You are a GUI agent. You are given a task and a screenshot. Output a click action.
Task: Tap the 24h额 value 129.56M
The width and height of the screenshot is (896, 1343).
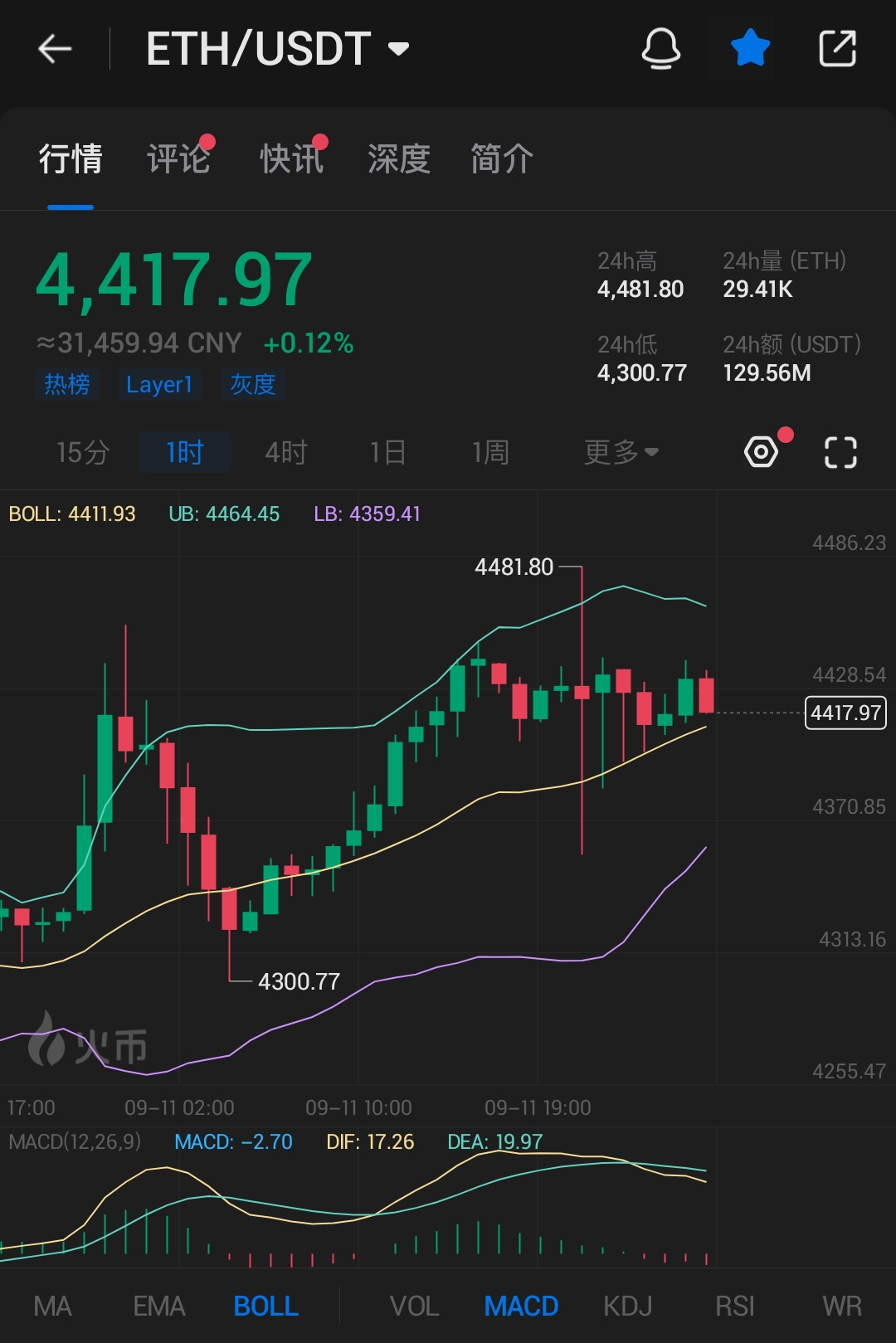767,373
